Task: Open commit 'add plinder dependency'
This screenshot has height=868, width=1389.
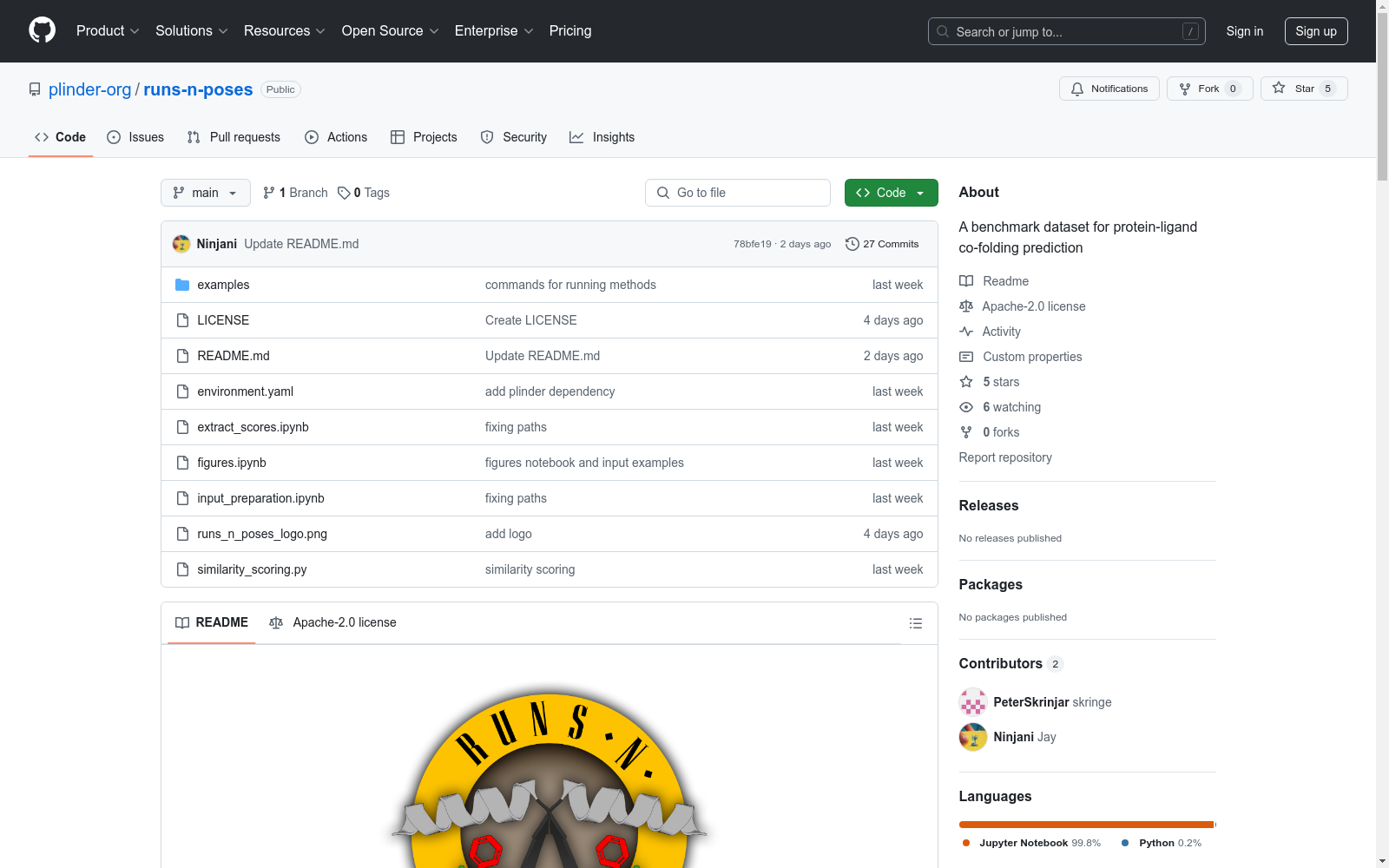Action: pyautogui.click(x=550, y=391)
